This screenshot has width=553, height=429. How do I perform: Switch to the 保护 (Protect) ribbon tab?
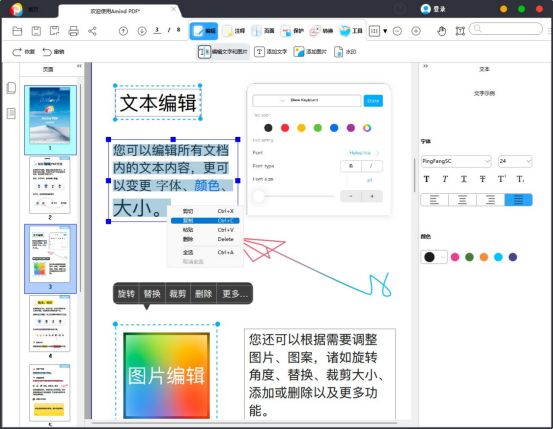pyautogui.click(x=292, y=31)
